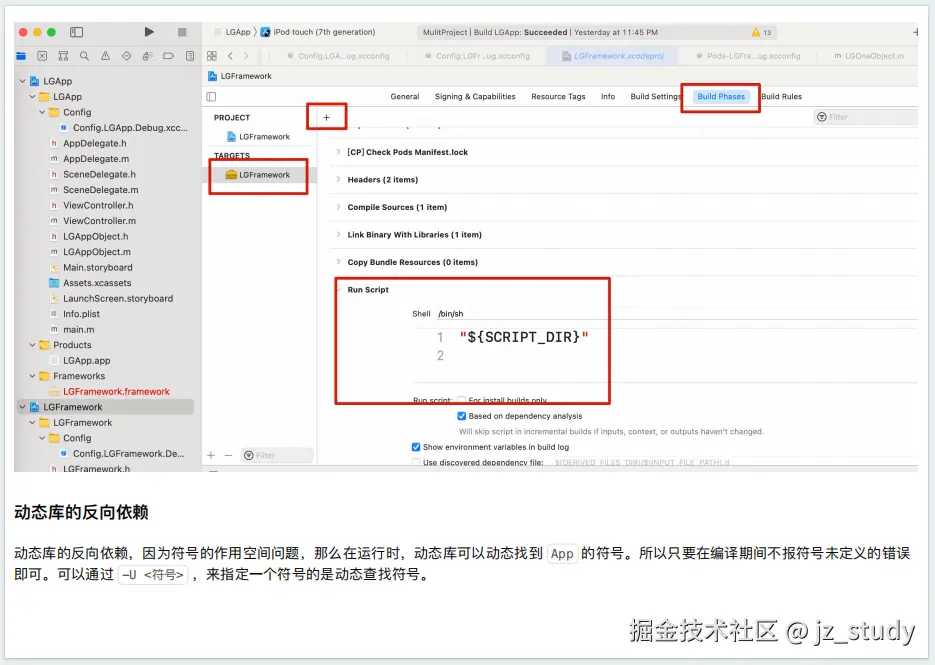The image size is (935, 665).
Task: Open the Issue navigator warning icon
Action: [x=106, y=56]
